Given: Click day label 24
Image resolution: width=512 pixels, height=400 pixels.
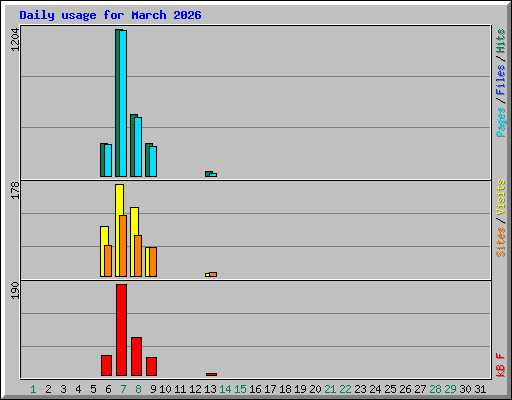Looking at the screenshot, I should [x=375, y=389].
